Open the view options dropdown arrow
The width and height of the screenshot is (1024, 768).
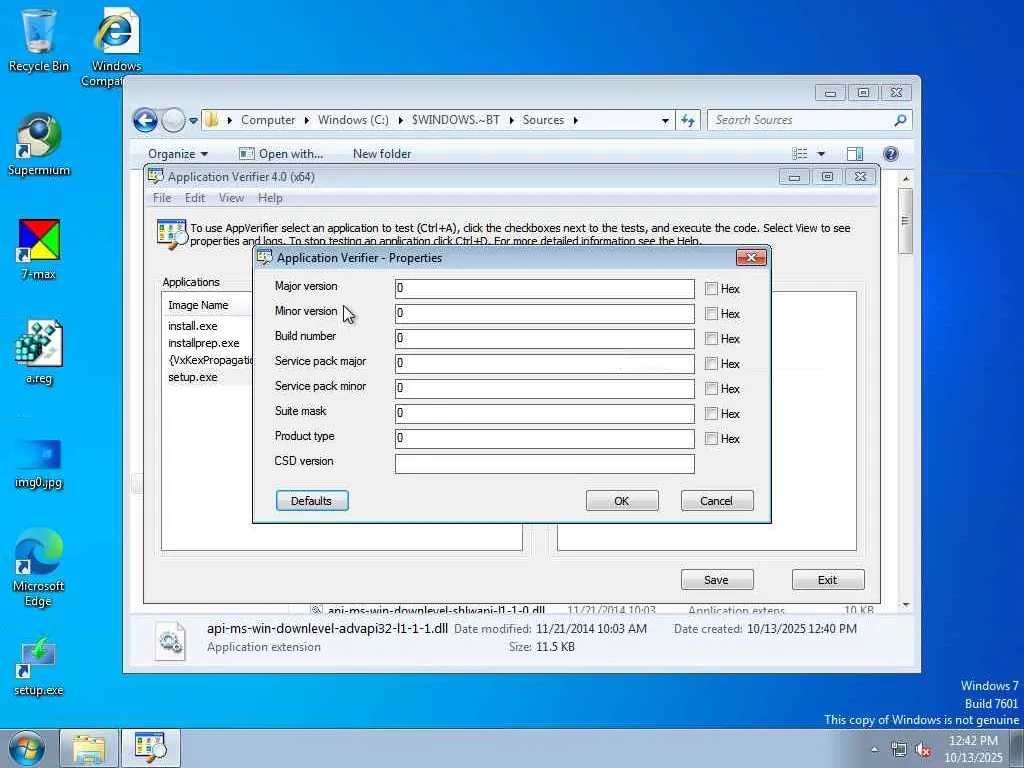(821, 154)
